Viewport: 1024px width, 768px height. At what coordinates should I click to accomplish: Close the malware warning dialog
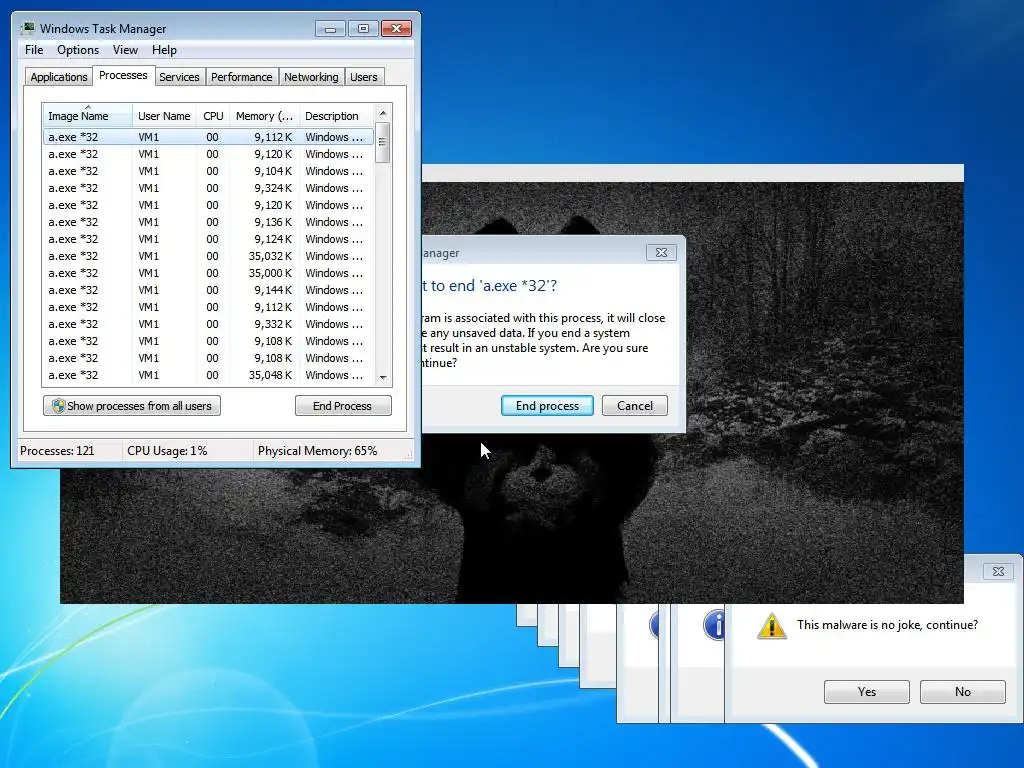(x=998, y=571)
